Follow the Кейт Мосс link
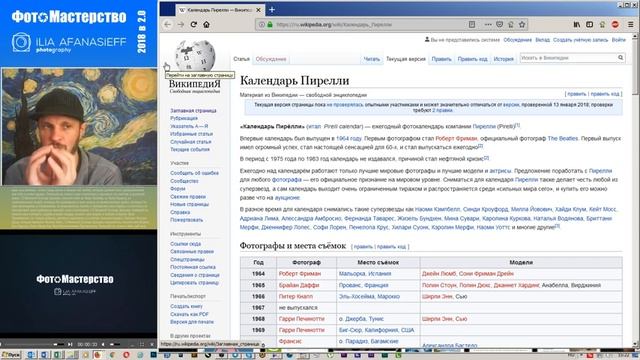Image resolution: width=640 pixels, height=360 pixels. tap(602, 209)
